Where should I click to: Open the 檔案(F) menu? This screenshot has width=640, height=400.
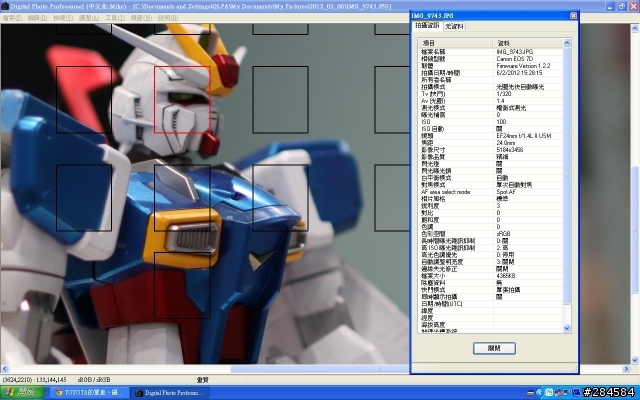(x=12, y=18)
